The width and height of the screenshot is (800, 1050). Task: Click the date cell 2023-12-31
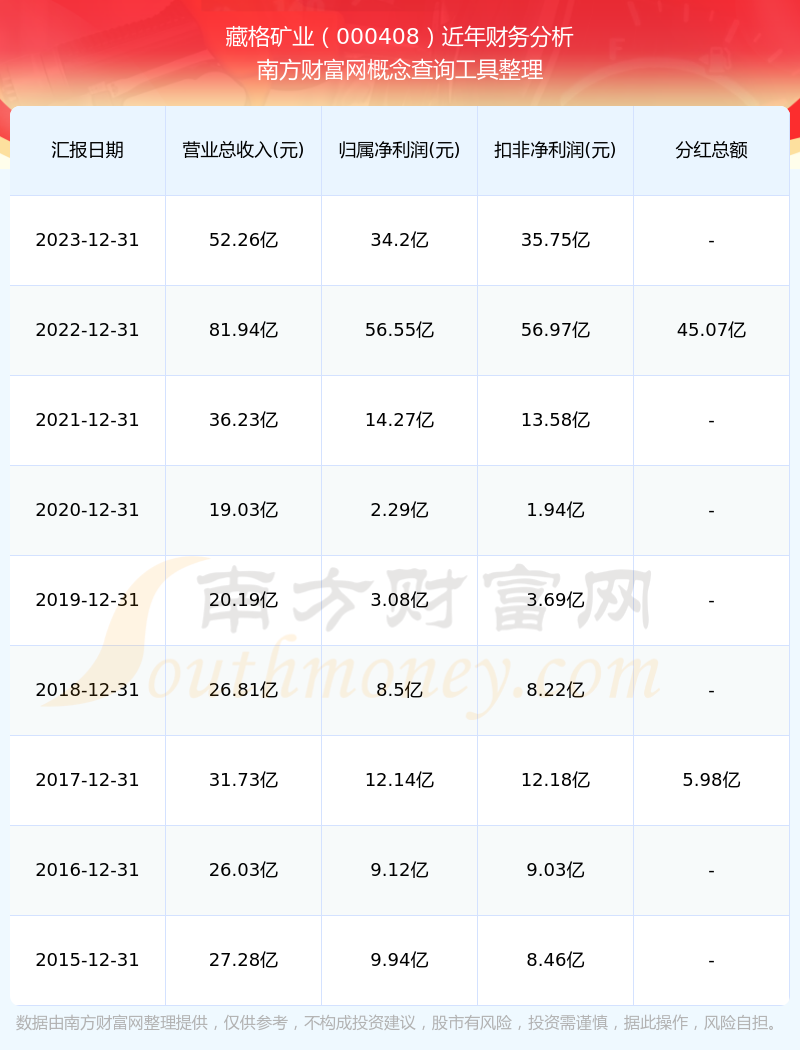coord(88,240)
